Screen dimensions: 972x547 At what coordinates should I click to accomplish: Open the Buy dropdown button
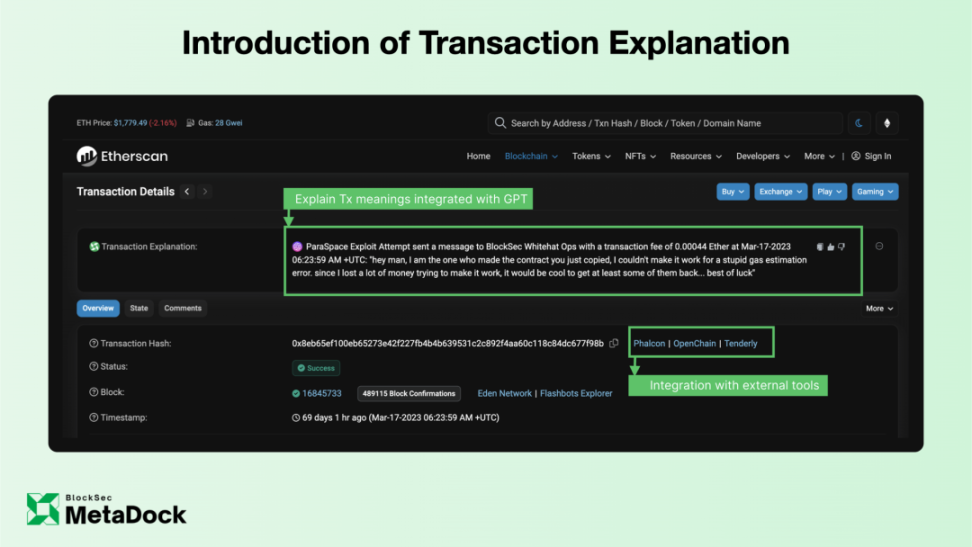point(732,191)
